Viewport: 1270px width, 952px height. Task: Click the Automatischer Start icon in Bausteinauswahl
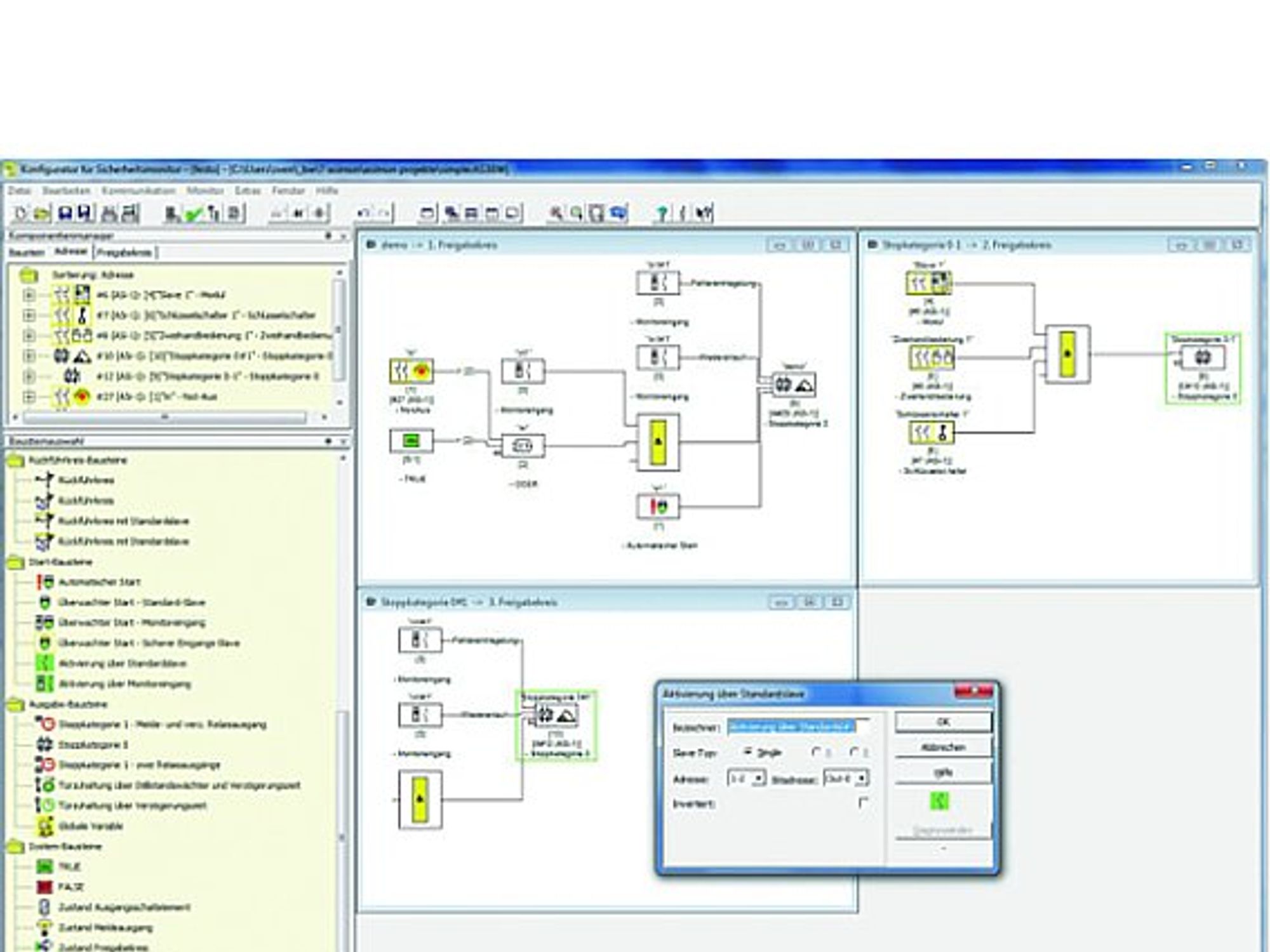pyautogui.click(x=44, y=582)
